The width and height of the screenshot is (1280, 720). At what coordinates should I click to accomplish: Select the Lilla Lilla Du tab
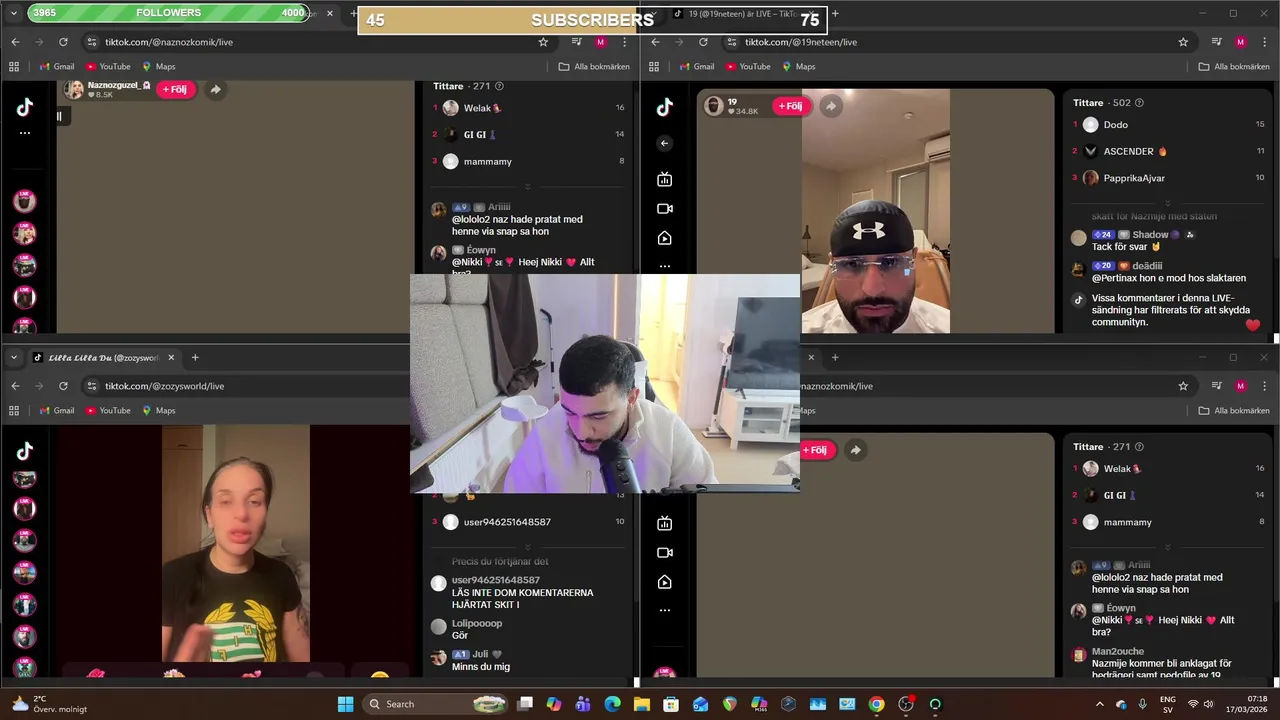point(103,357)
